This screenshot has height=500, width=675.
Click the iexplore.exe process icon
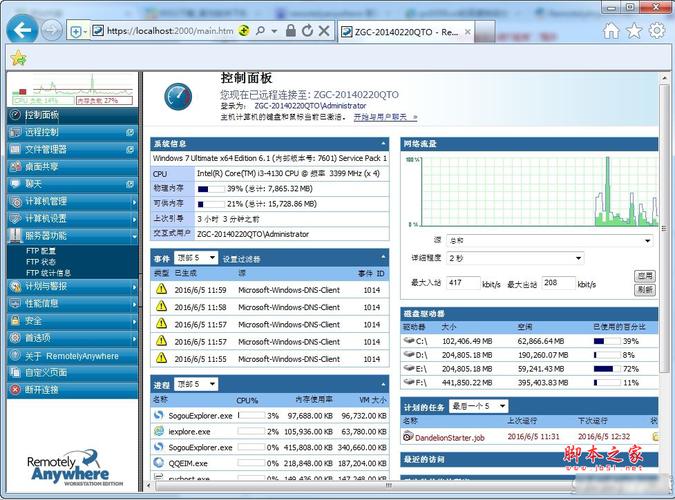point(158,431)
